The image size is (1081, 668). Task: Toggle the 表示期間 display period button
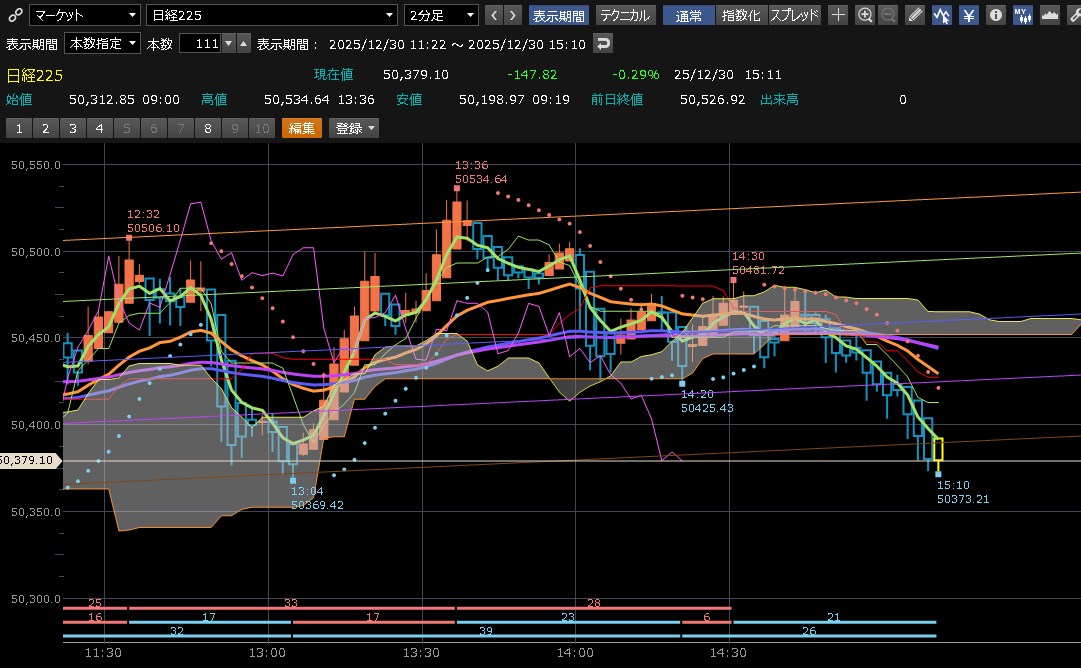pyautogui.click(x=558, y=15)
